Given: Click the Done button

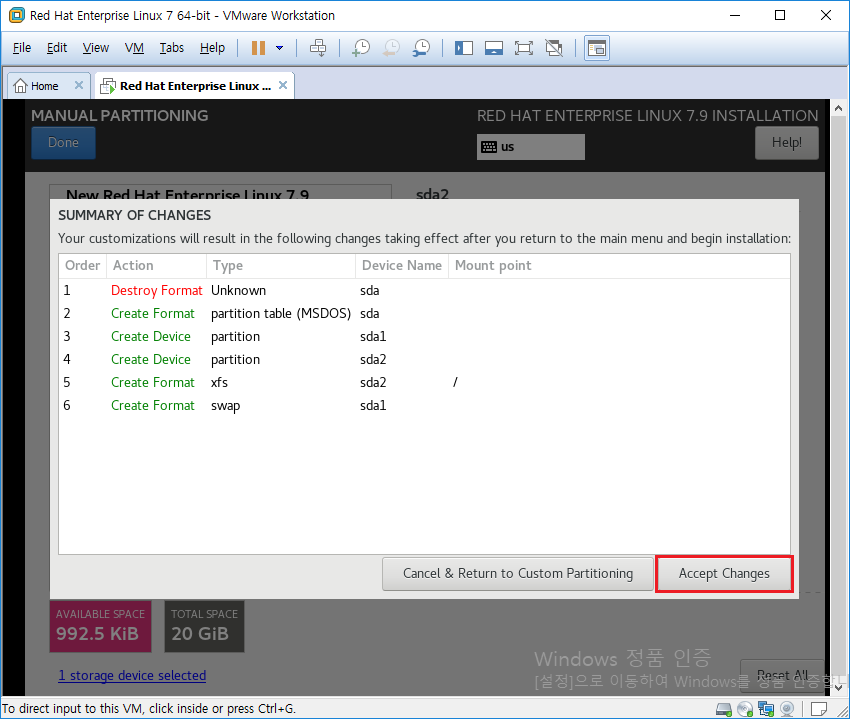Looking at the screenshot, I should (x=63, y=143).
